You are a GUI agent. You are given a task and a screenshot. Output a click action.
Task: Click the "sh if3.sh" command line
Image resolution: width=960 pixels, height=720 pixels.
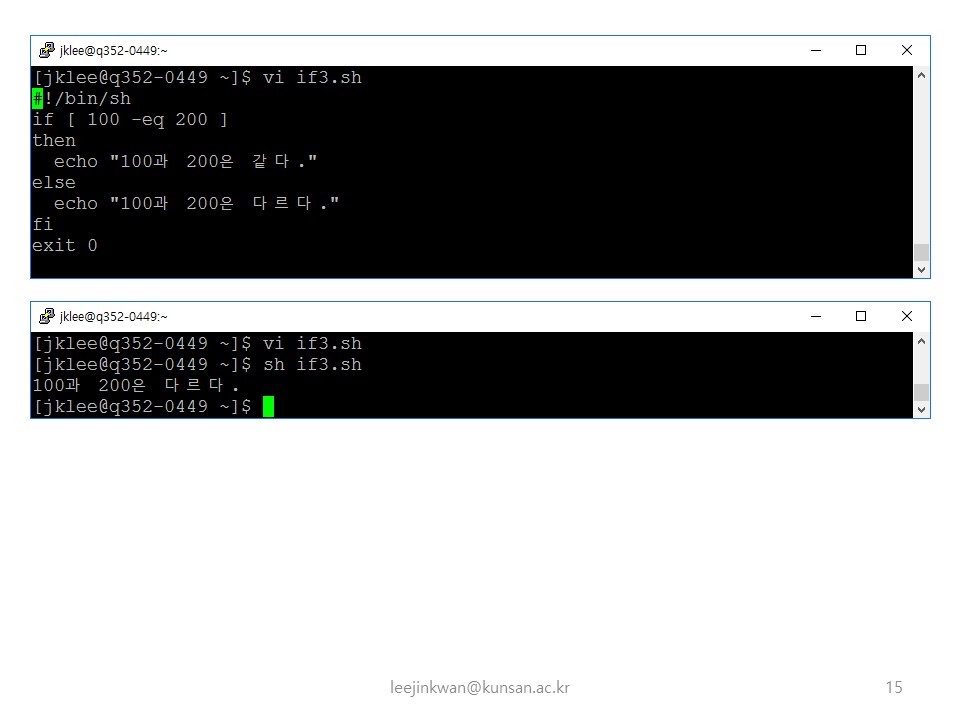click(312, 364)
